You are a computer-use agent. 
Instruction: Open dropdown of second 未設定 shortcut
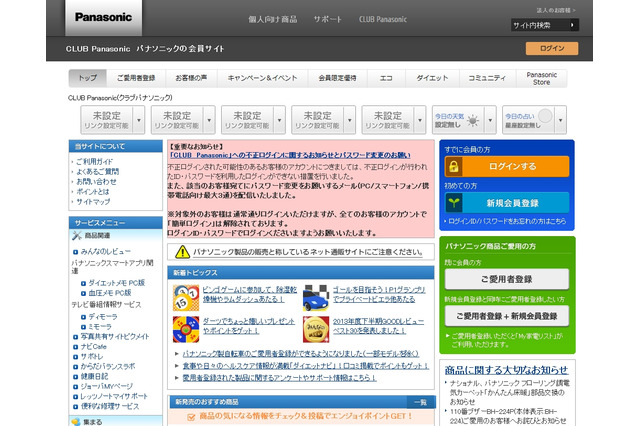209,120
